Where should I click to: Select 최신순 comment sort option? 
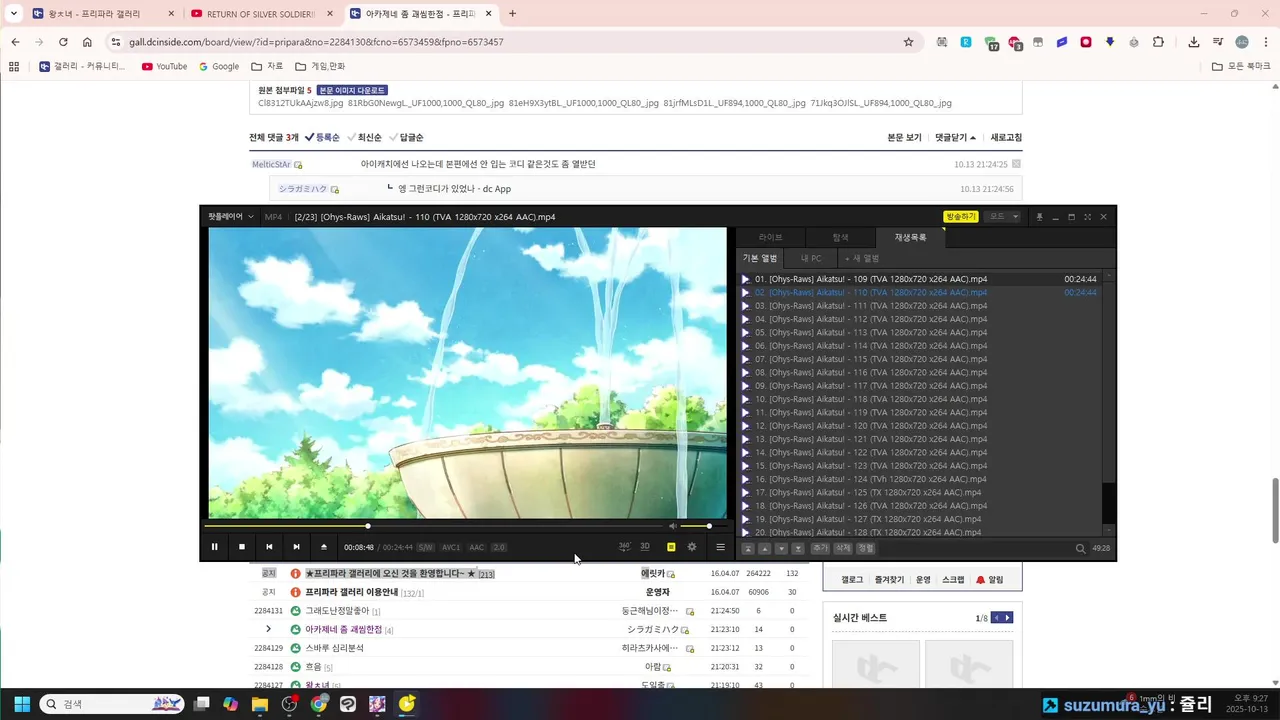[364, 137]
